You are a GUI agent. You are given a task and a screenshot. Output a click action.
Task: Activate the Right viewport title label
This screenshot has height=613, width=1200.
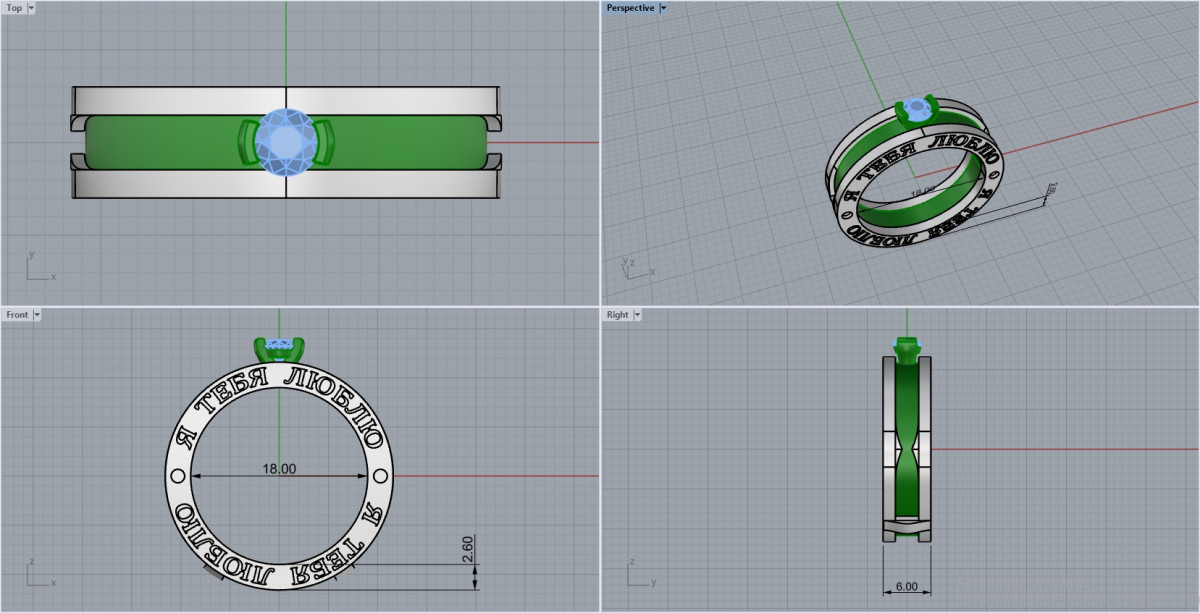click(x=617, y=315)
